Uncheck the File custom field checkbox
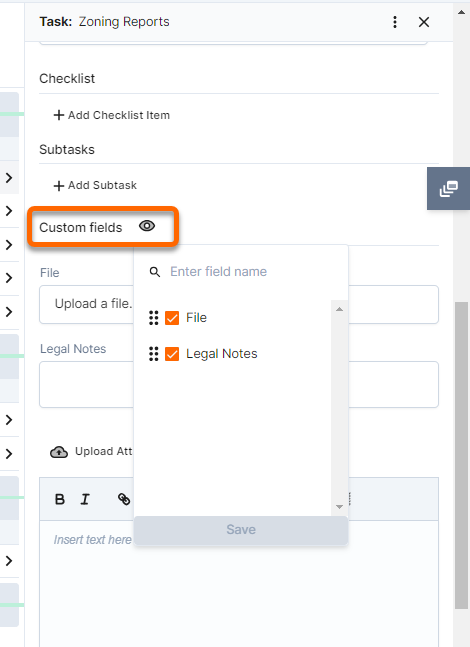The height and width of the screenshot is (647, 470). 172,318
